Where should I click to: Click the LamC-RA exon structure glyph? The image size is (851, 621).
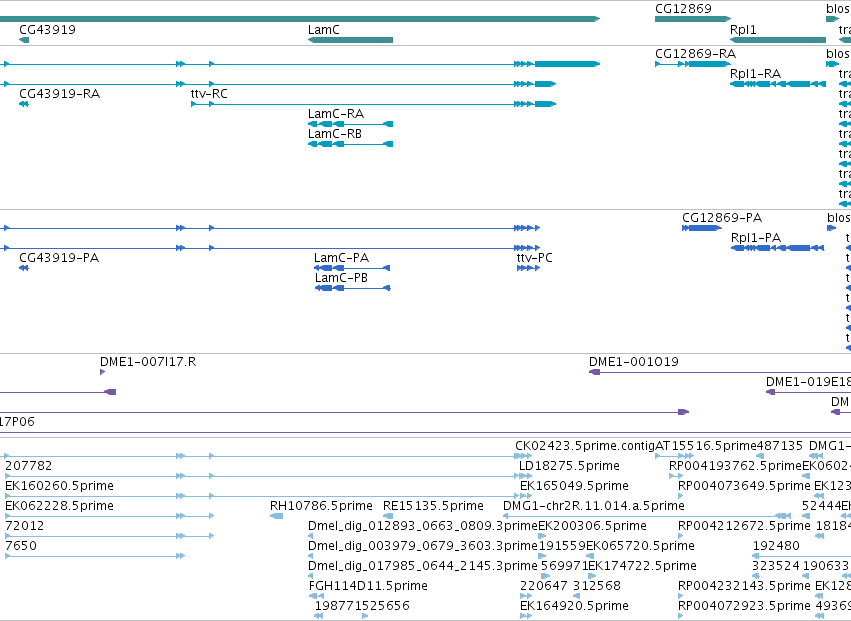(350, 124)
